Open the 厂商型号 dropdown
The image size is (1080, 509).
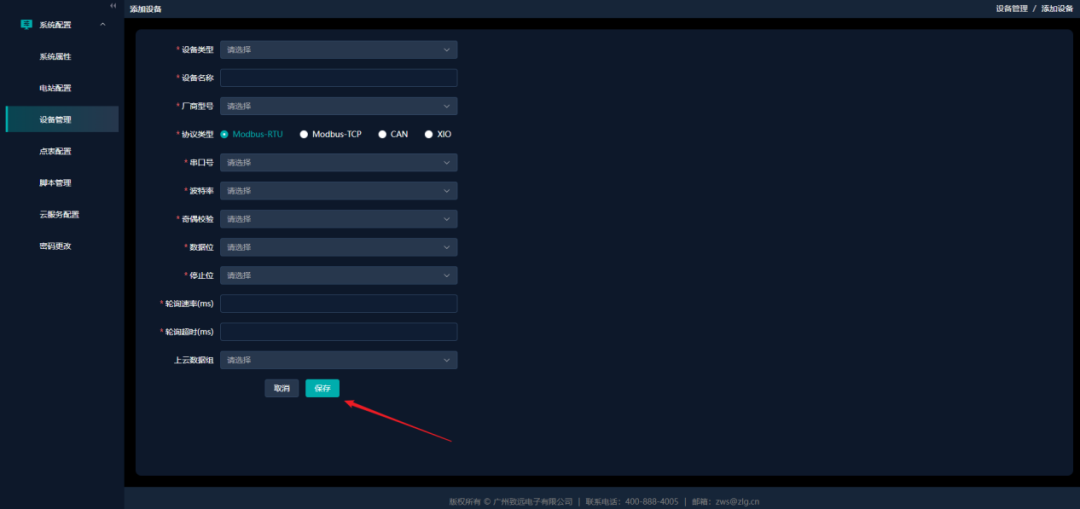pyautogui.click(x=338, y=106)
